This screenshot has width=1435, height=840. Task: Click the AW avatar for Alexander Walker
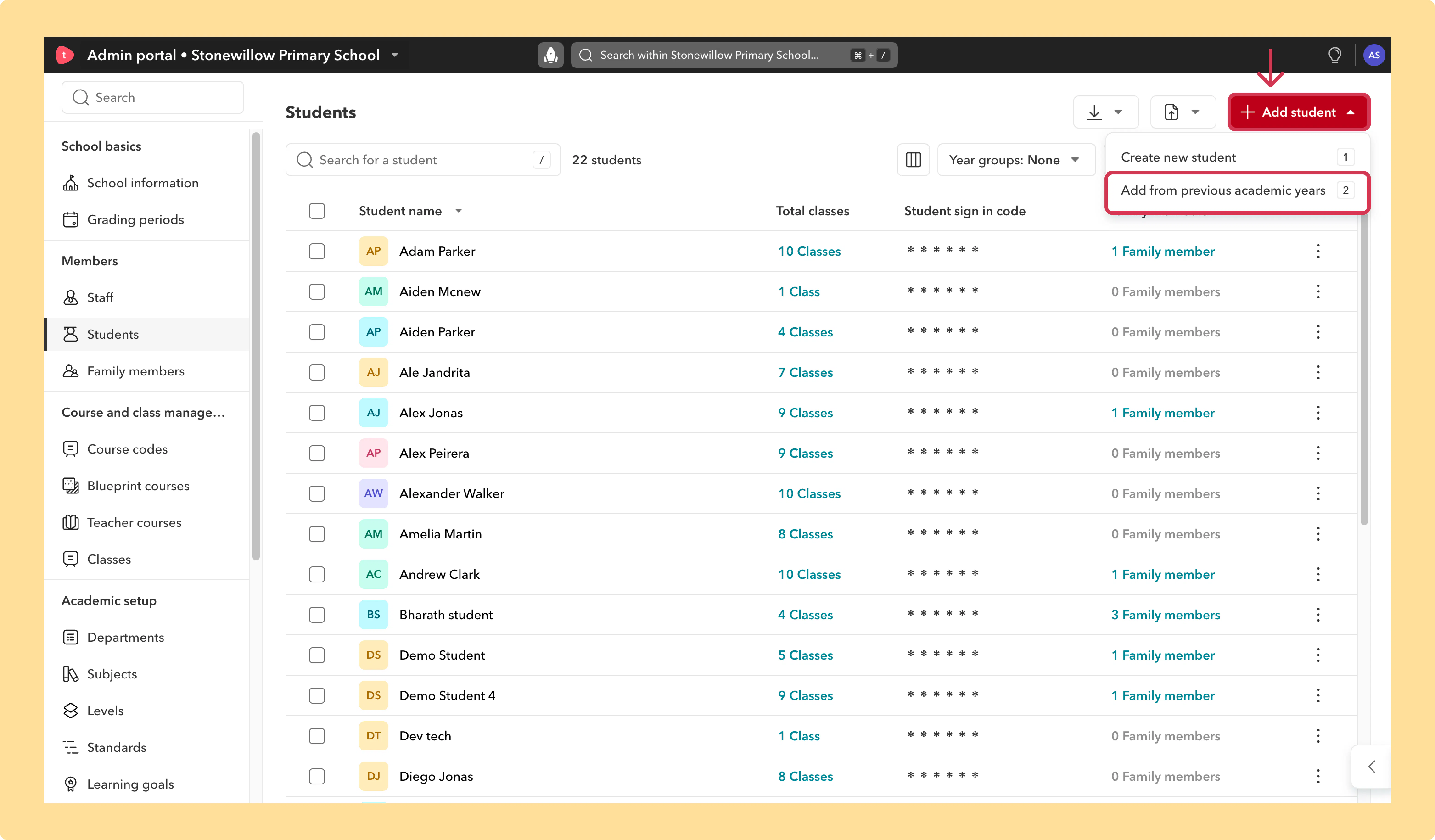pos(374,494)
